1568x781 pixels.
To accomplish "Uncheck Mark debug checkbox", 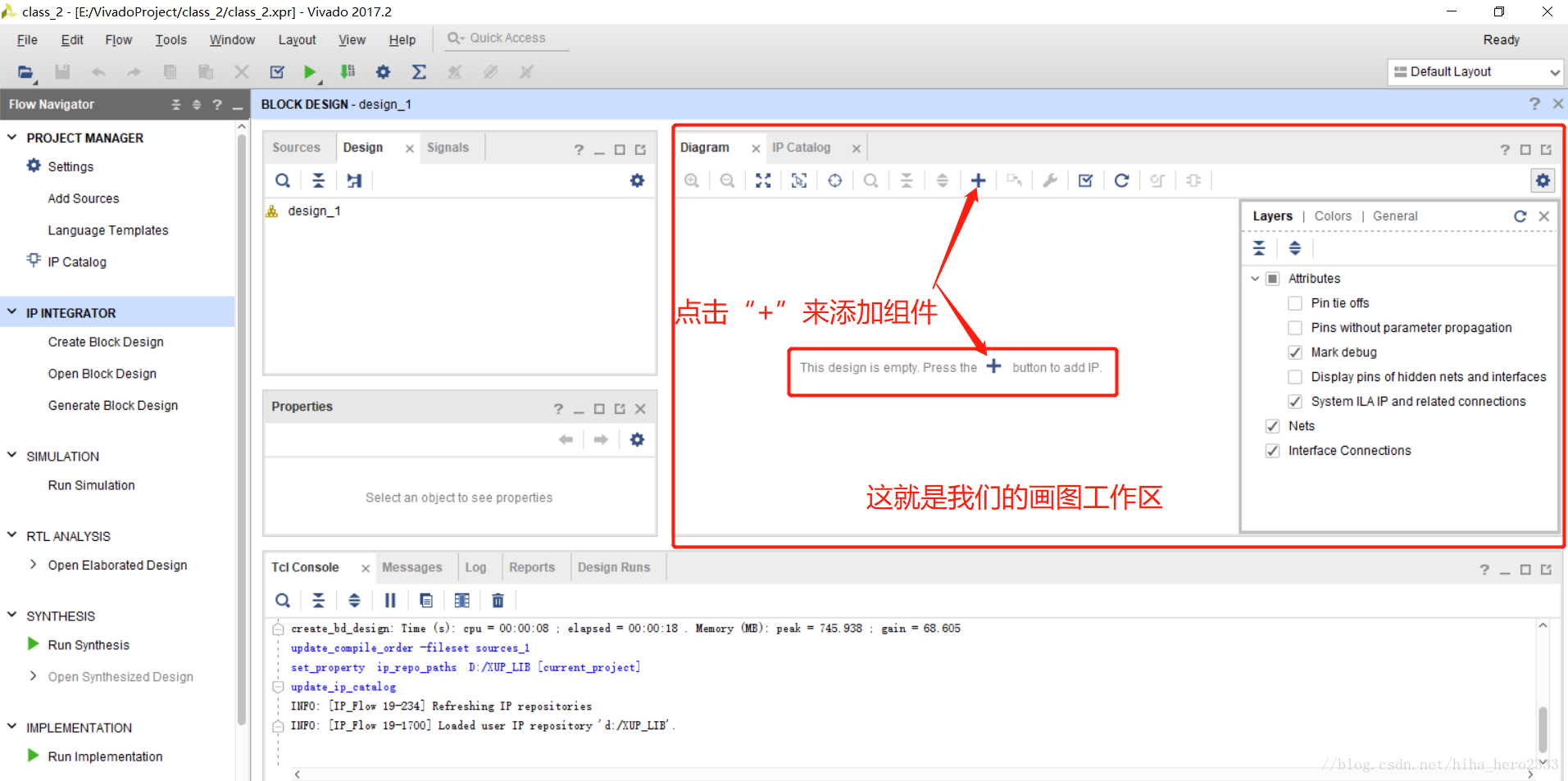I will (x=1295, y=352).
